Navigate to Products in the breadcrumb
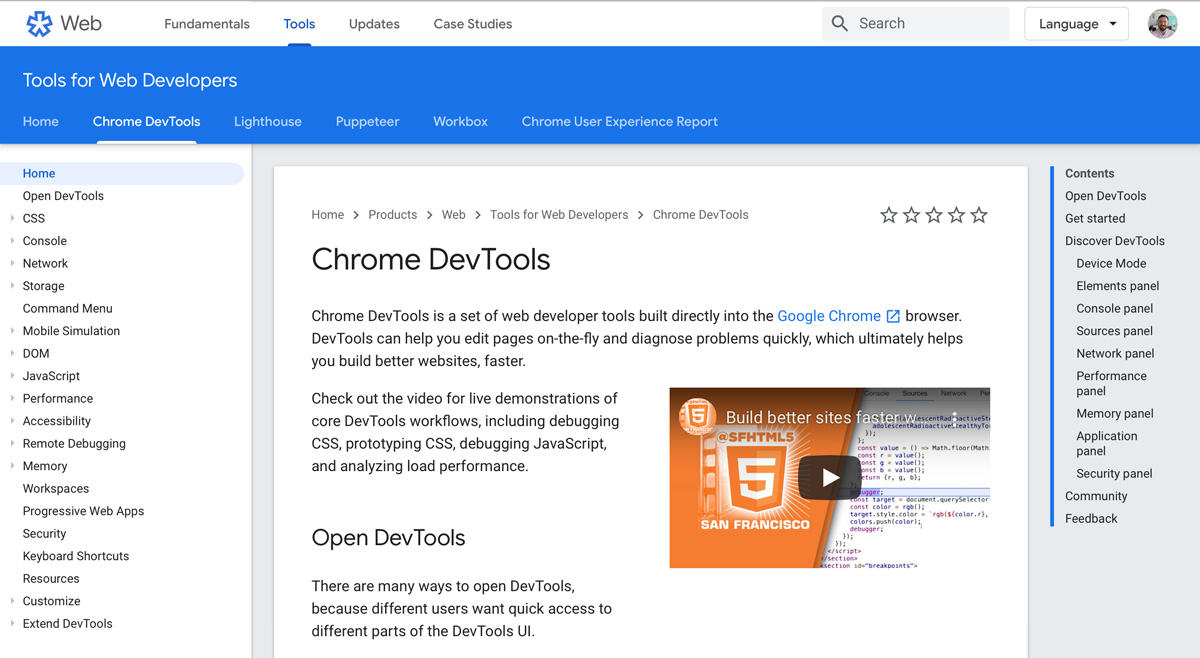Image resolution: width=1200 pixels, height=658 pixels. point(392,214)
